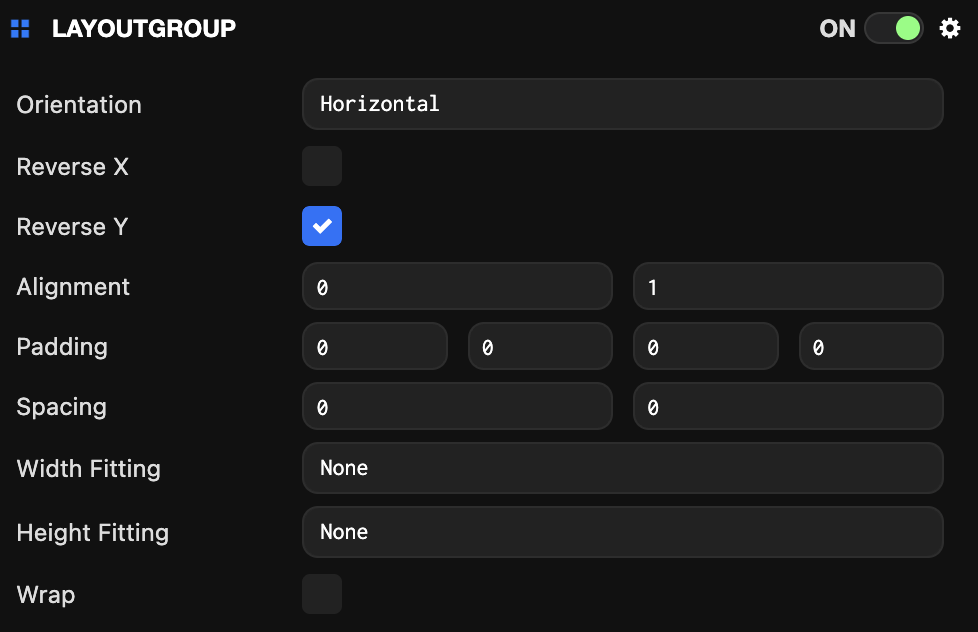Click the Orientation row label

click(78, 104)
